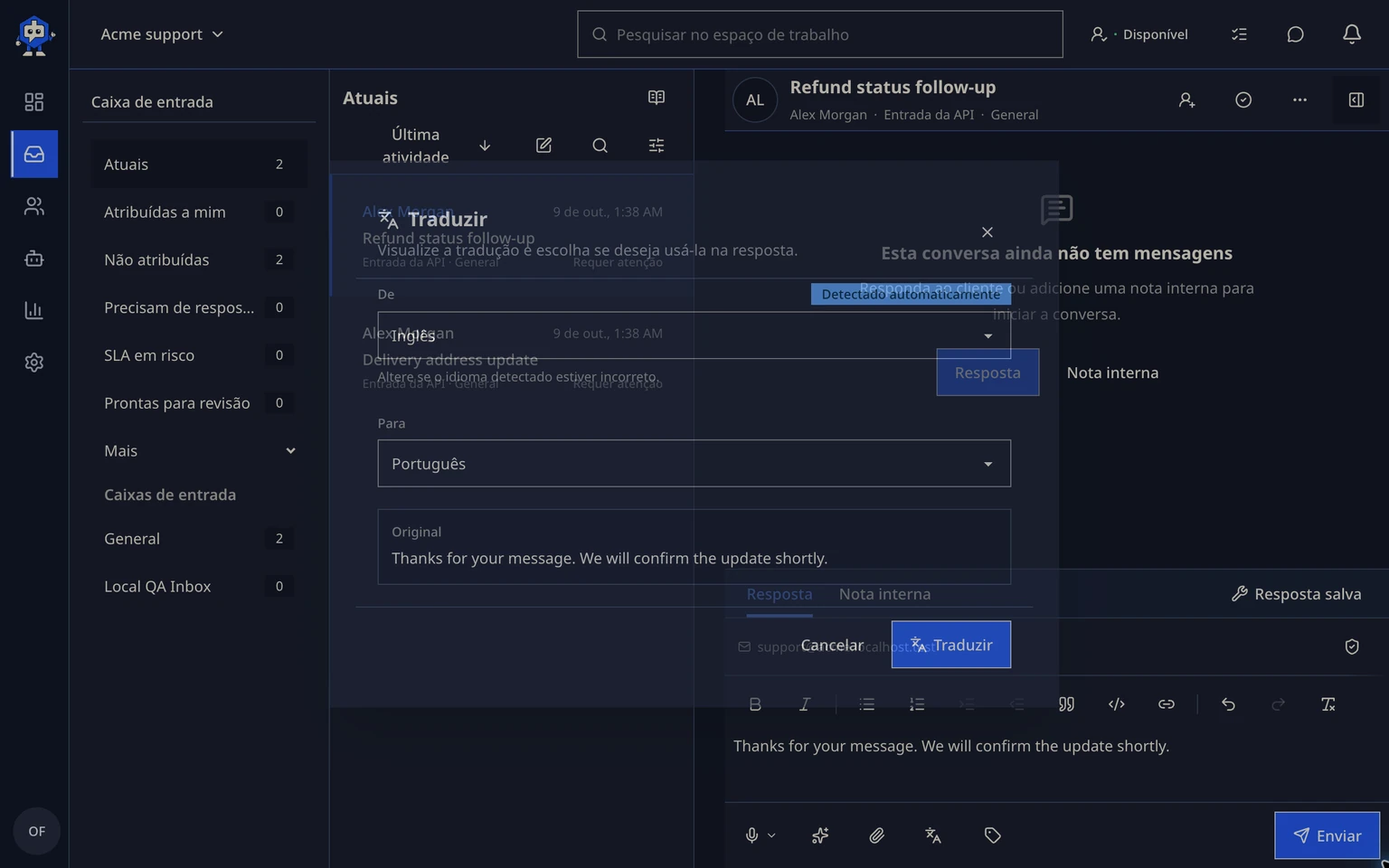Viewport: 1389px width, 868px height.
Task: Toggle italic formatting in editor
Action: tap(804, 704)
